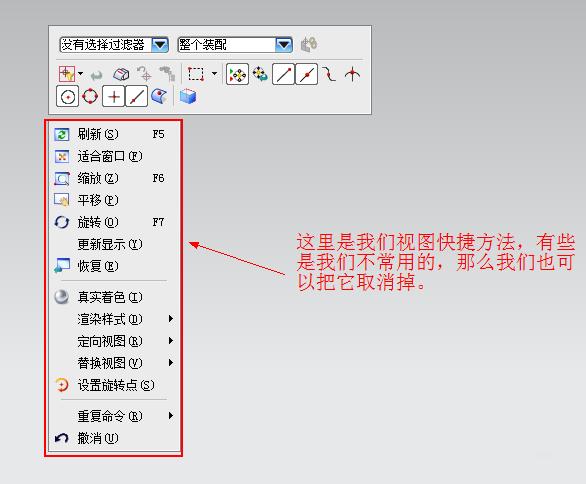Click the greyed crosshair with undo arrow icon
Viewport: 586px width, 484px height.
pos(144,74)
